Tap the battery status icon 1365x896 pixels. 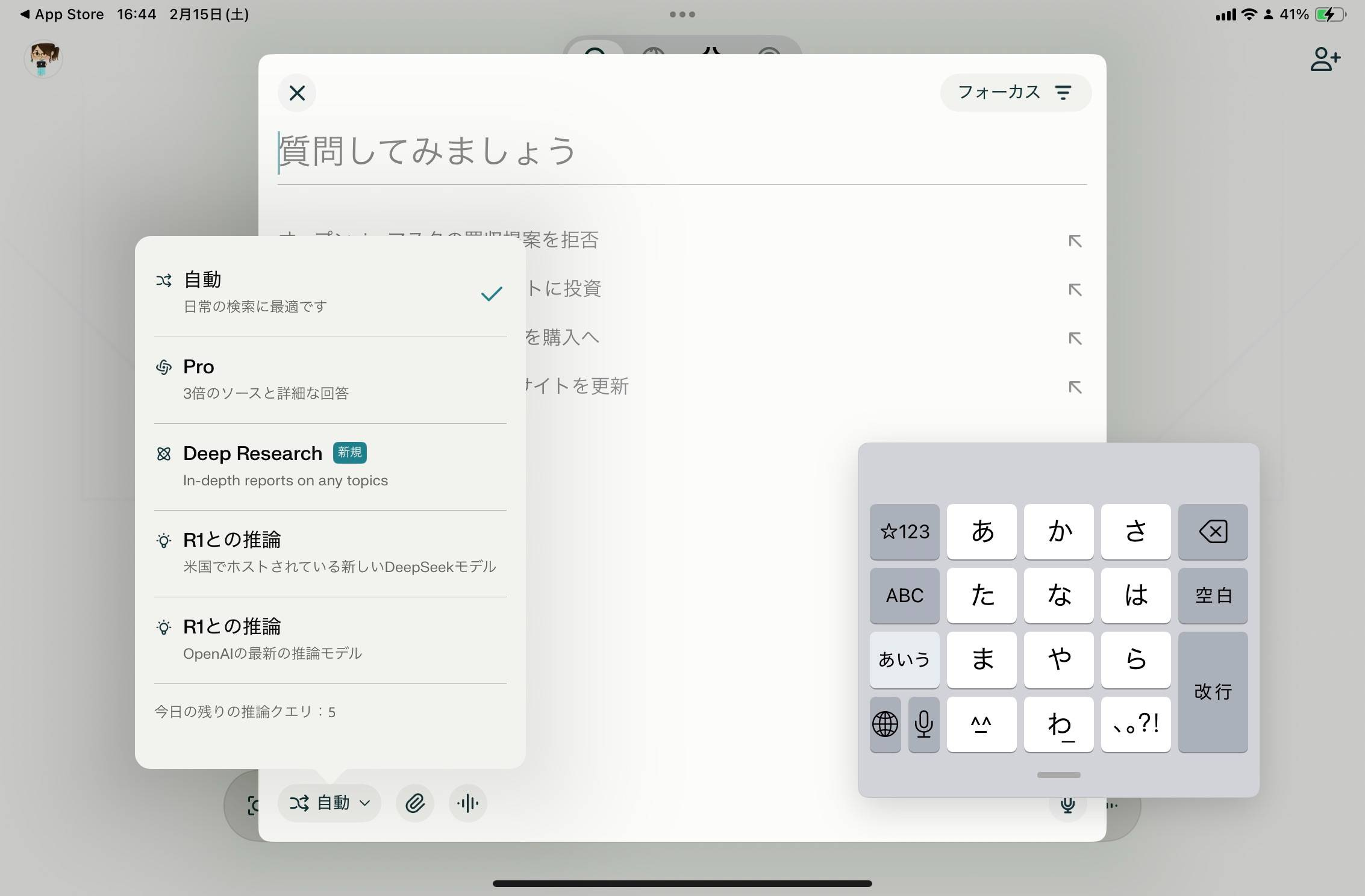[x=1331, y=14]
